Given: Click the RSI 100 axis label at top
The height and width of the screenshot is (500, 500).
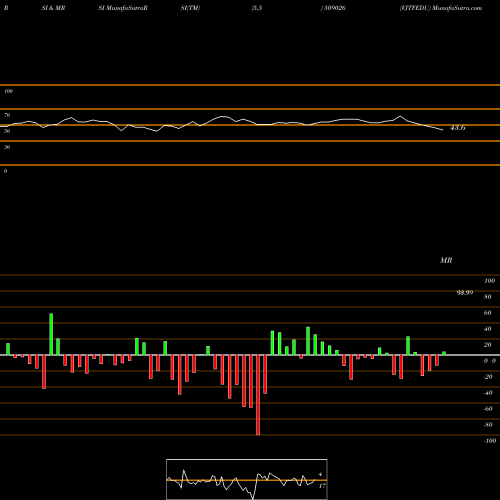Looking at the screenshot, I should click(8, 91).
